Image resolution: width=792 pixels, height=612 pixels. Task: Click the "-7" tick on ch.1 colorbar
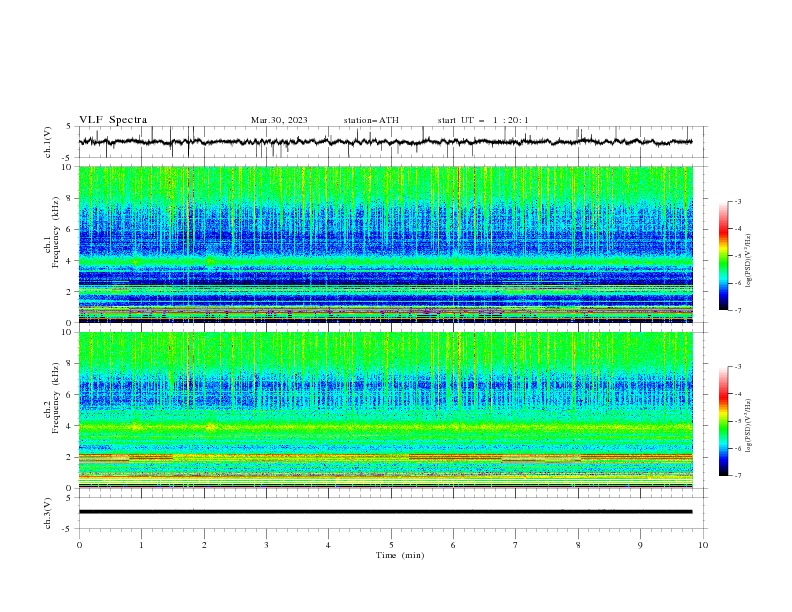(x=738, y=311)
